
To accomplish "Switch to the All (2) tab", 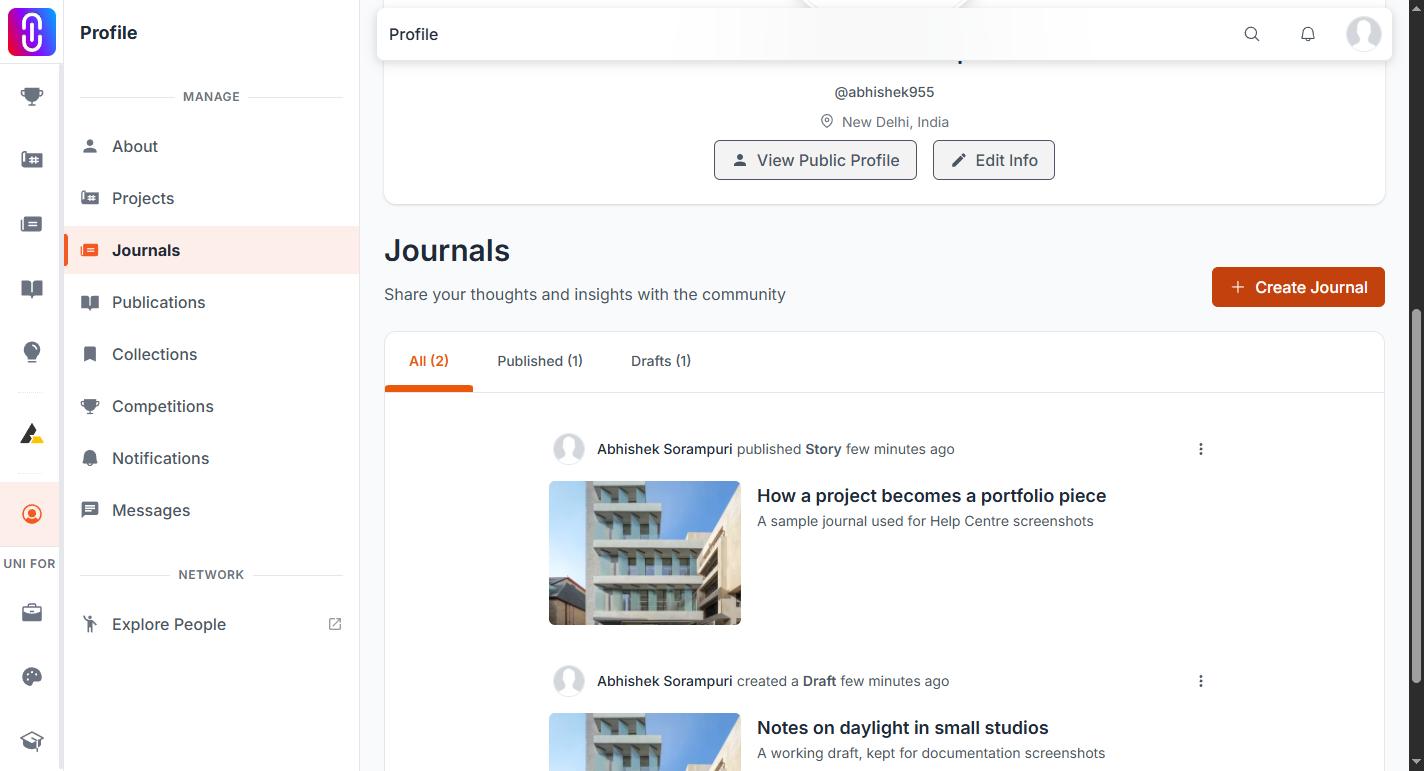I will (429, 361).
